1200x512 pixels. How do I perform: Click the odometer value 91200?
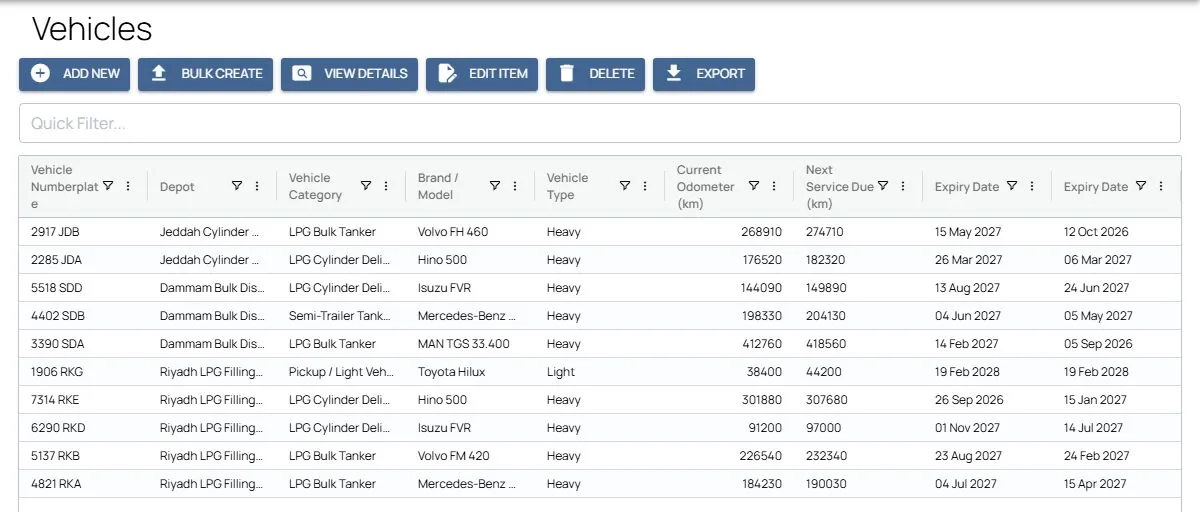[x=765, y=428]
